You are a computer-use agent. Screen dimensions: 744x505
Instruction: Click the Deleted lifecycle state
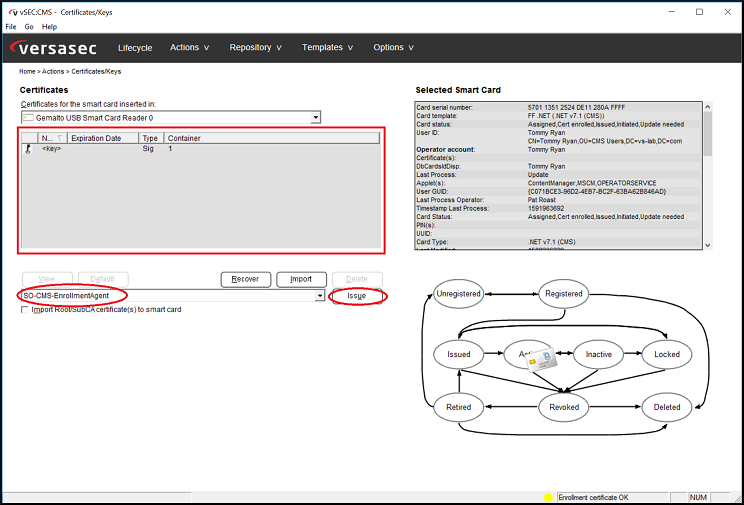[x=667, y=407]
